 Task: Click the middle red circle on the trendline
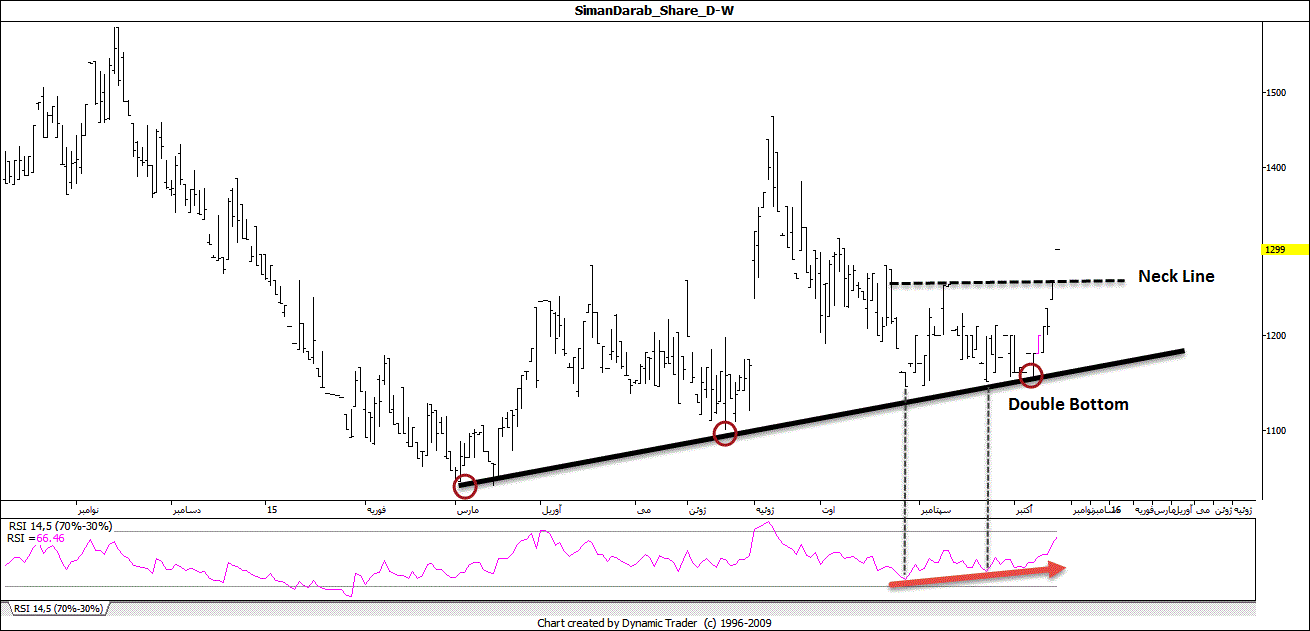725,434
